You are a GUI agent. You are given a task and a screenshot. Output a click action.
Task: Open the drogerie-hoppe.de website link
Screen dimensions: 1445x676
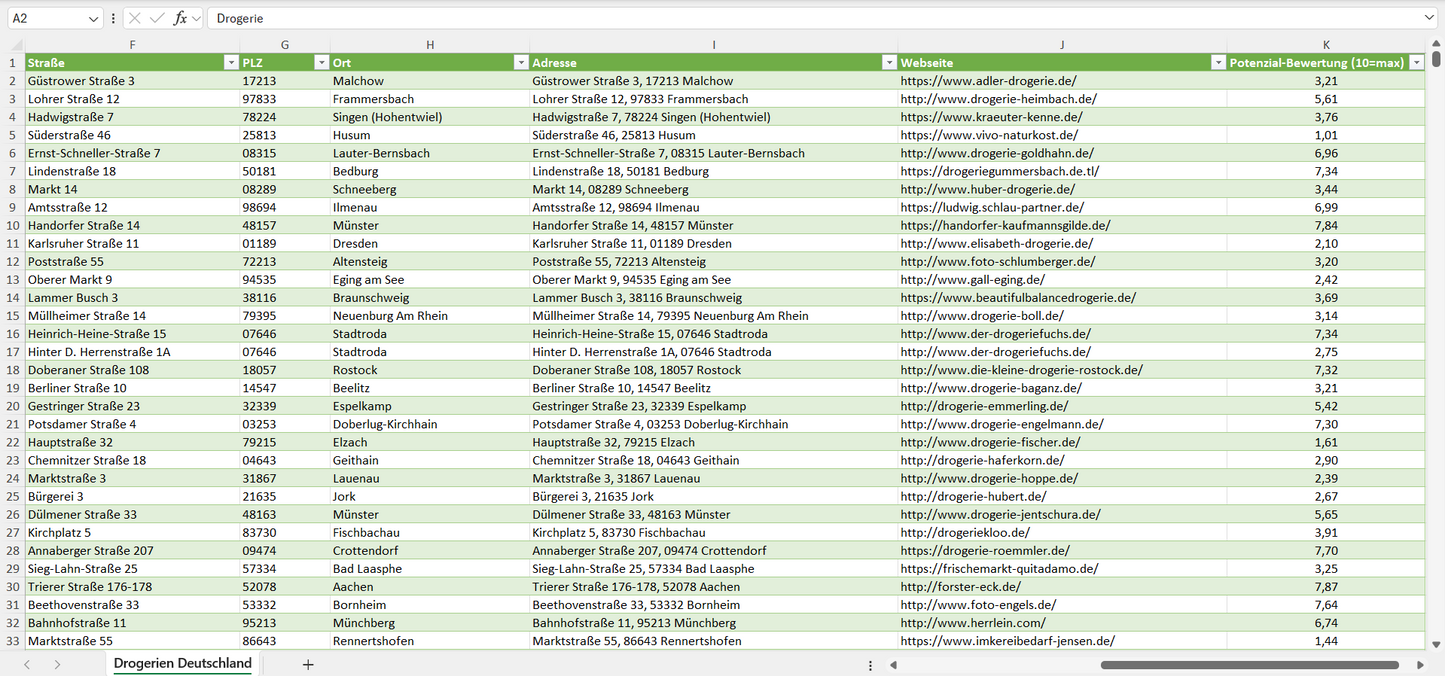989,479
